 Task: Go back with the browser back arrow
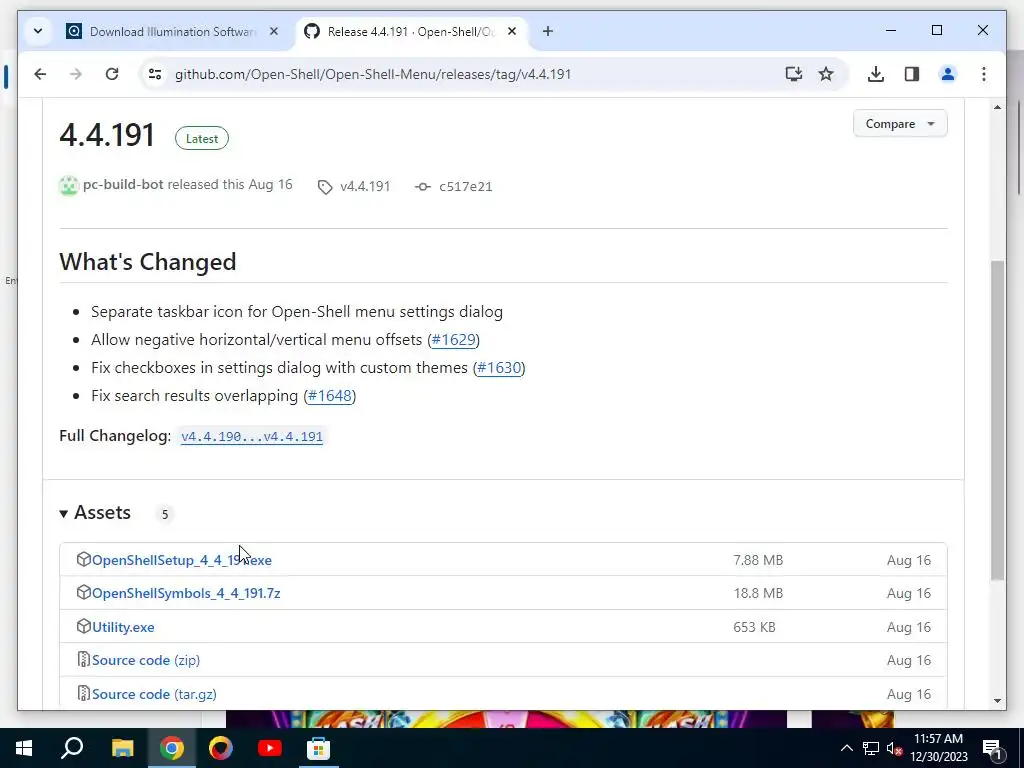40,74
